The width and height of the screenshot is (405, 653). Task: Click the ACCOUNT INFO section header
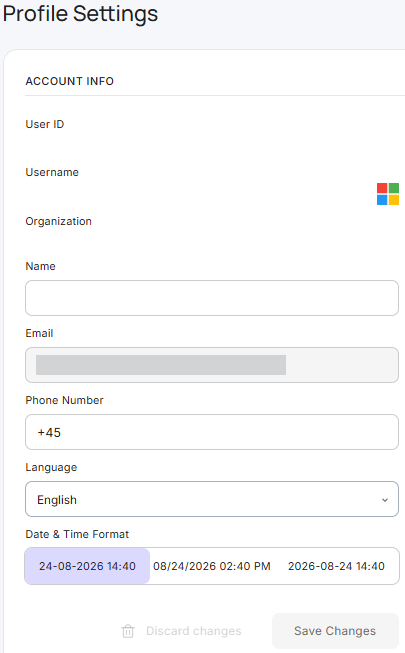pos(70,81)
